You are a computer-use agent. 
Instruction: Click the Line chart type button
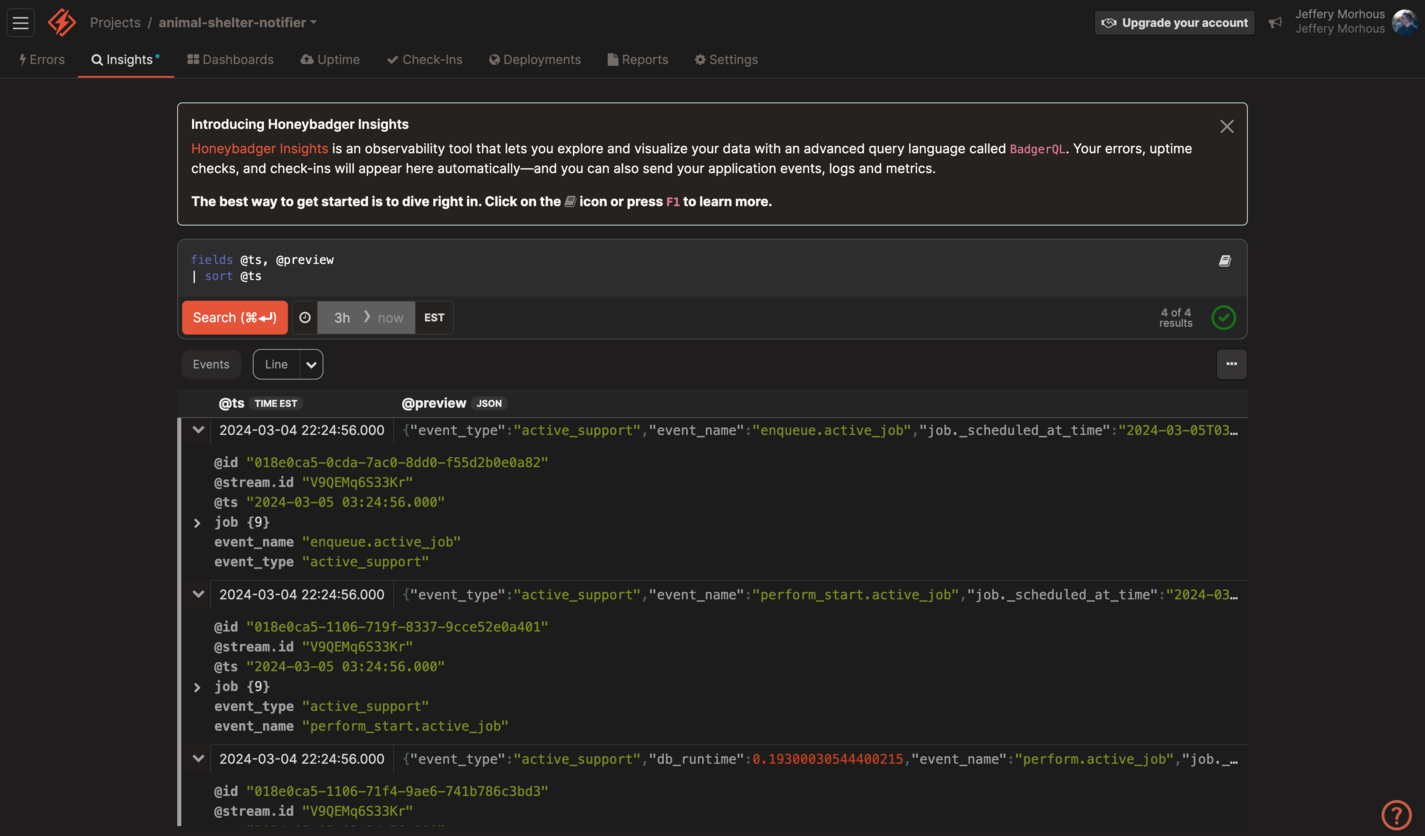276,364
